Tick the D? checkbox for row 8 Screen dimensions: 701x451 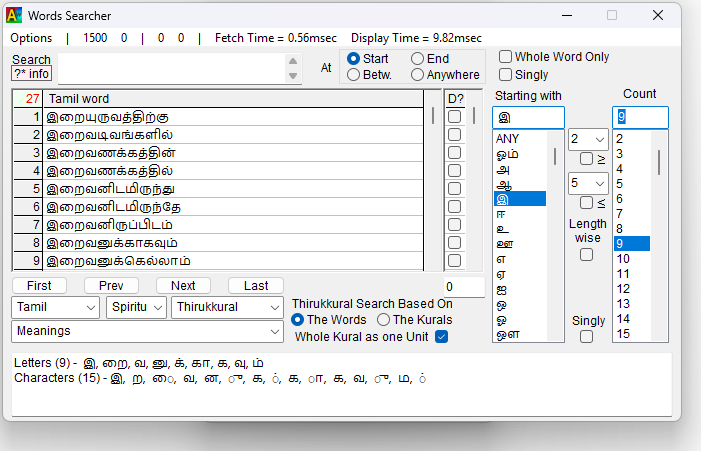(454, 243)
